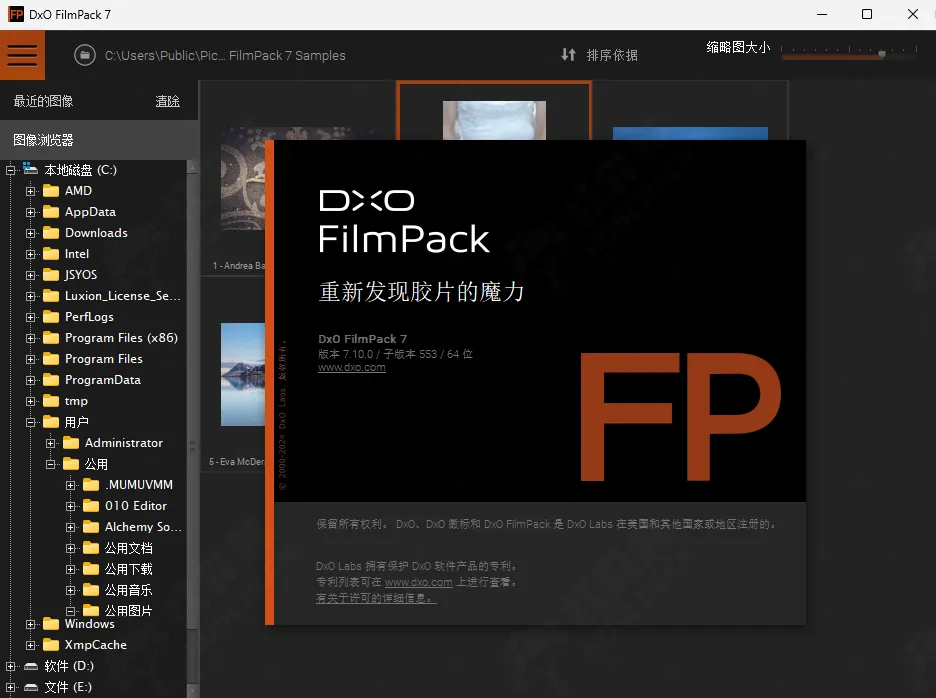Expand the 软件 (D:) drive node
Screen dimensions: 936x698
10,666
